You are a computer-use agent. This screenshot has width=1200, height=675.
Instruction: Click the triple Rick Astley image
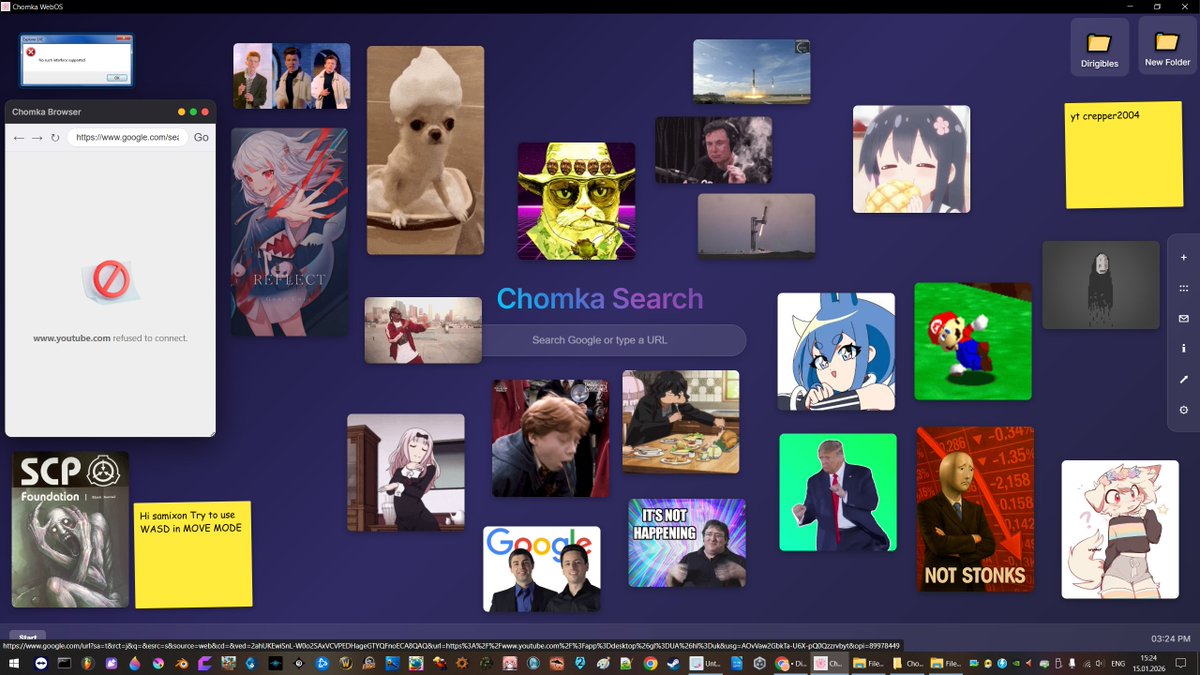[292, 76]
